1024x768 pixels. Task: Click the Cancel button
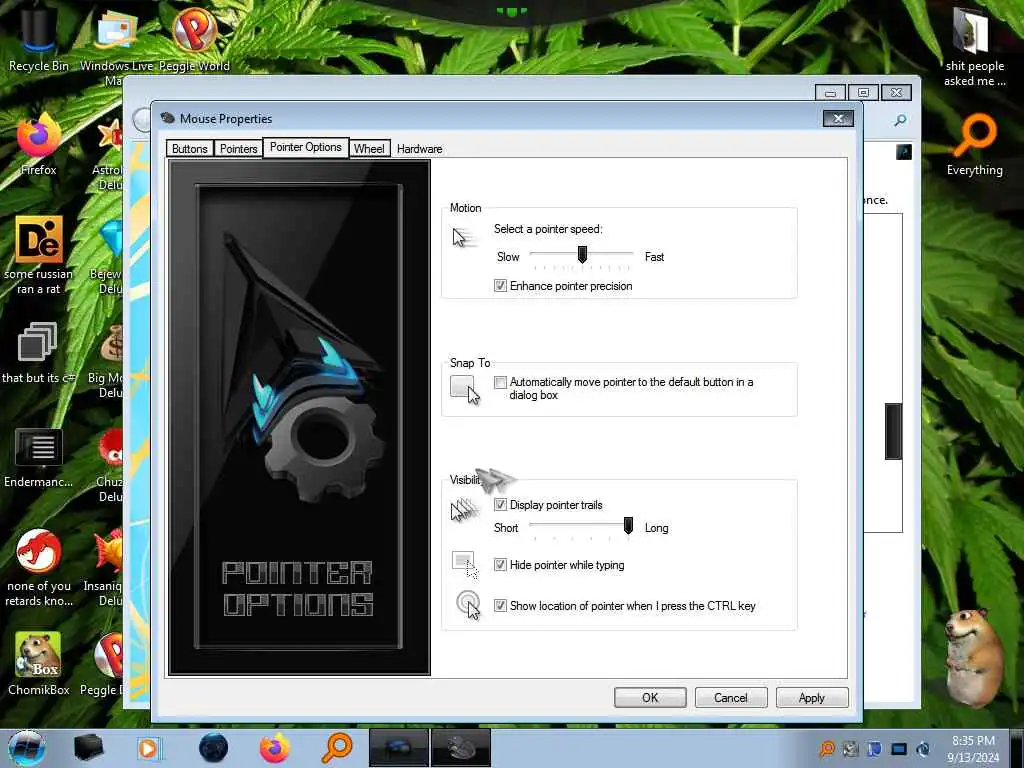pos(731,697)
